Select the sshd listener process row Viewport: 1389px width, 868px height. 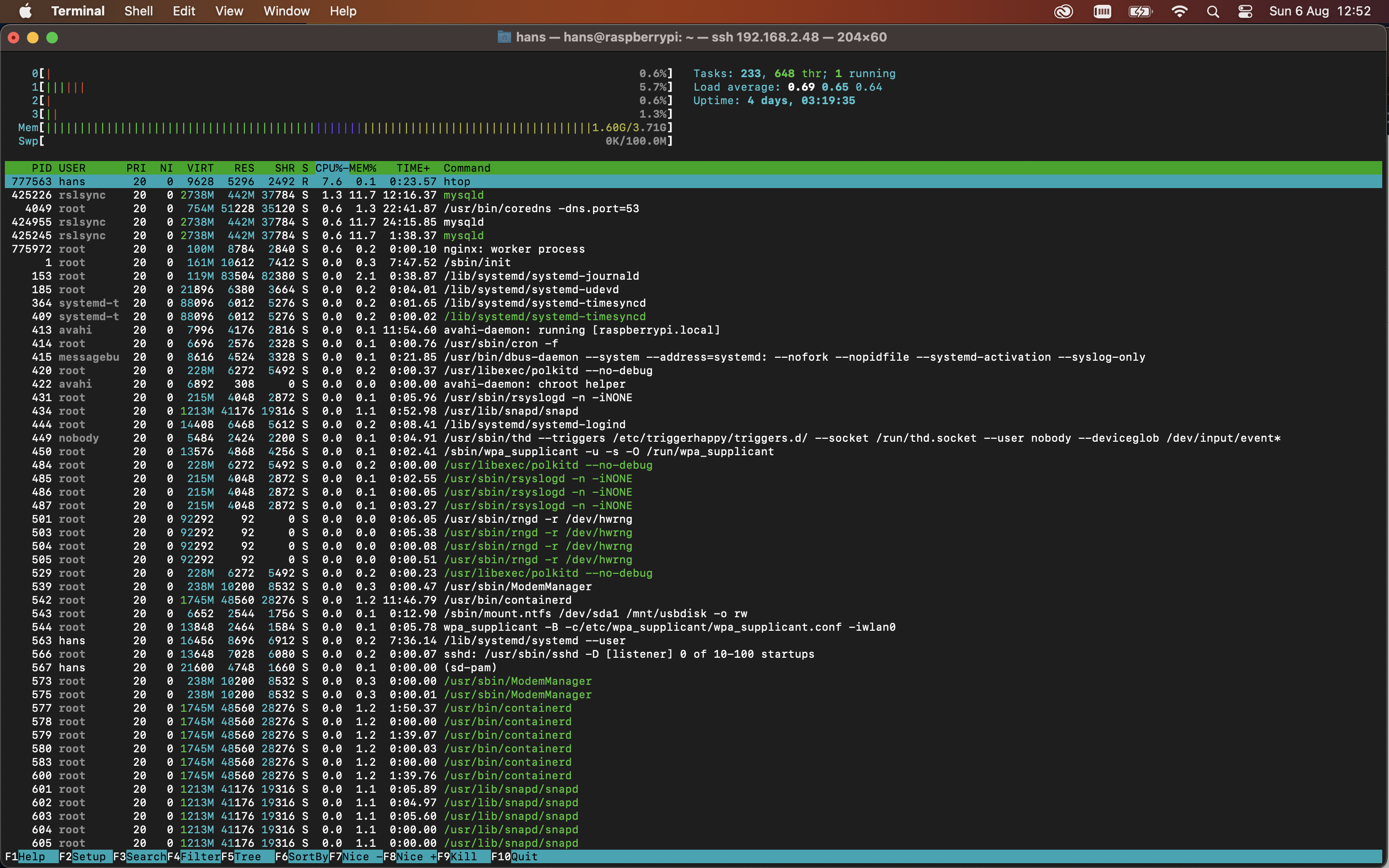point(694,654)
